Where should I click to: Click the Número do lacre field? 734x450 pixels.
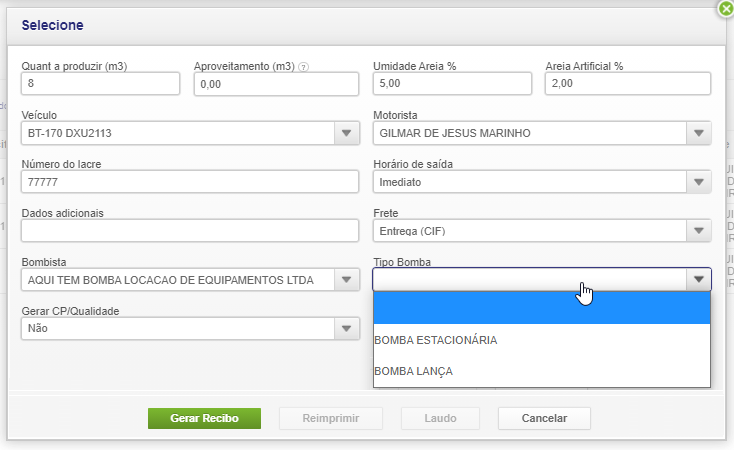[189, 182]
